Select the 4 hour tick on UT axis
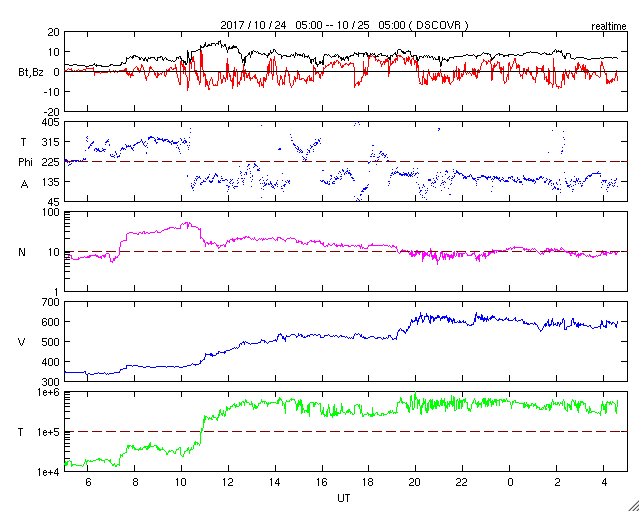The height and width of the screenshot is (512, 640). (604, 482)
